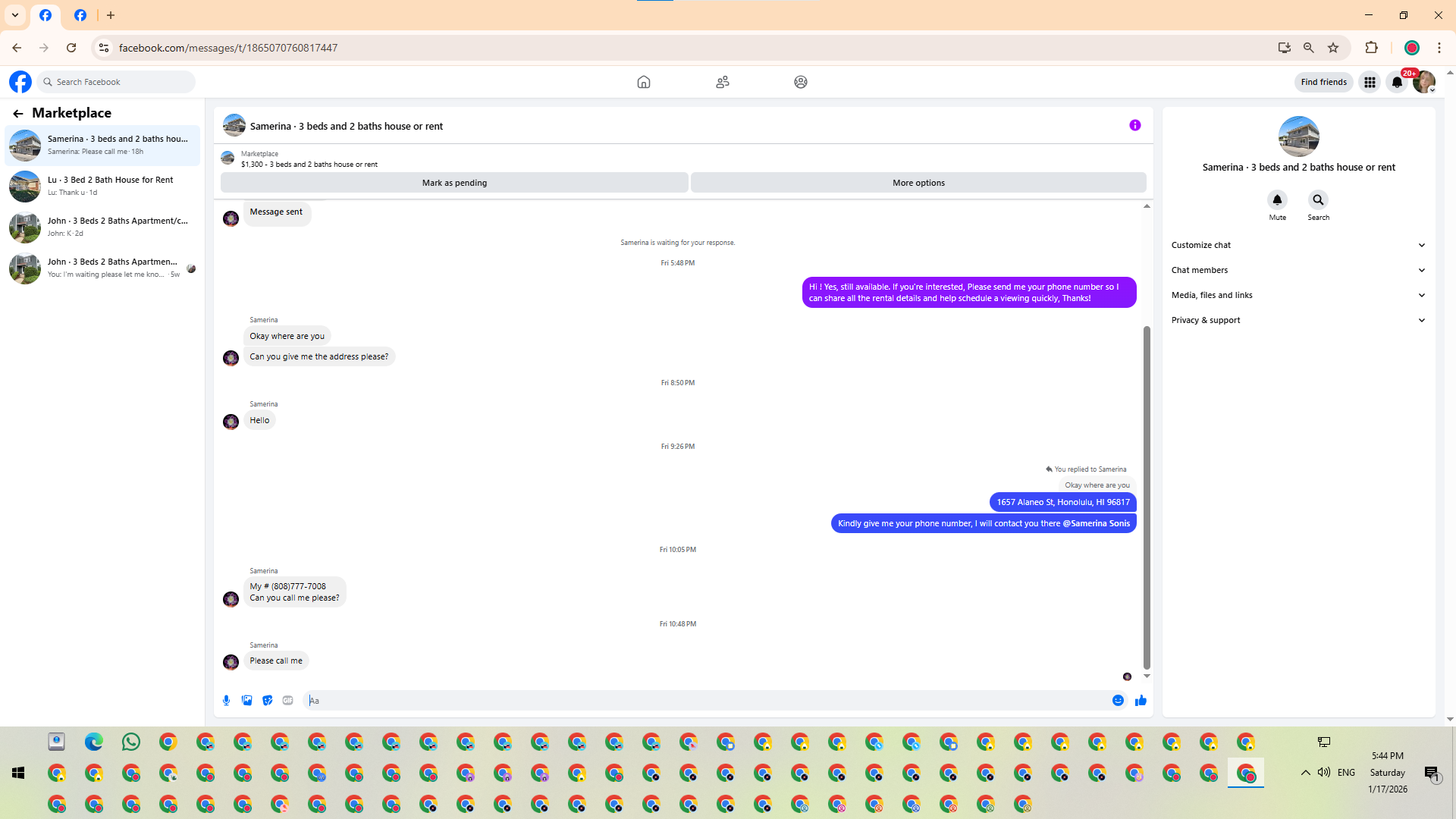1456x819 pixels.
Task: Click the message input field
Action: tap(705, 701)
